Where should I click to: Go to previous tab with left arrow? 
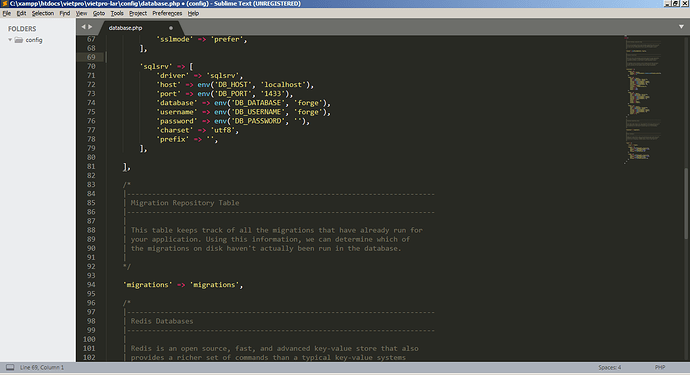tap(83, 27)
